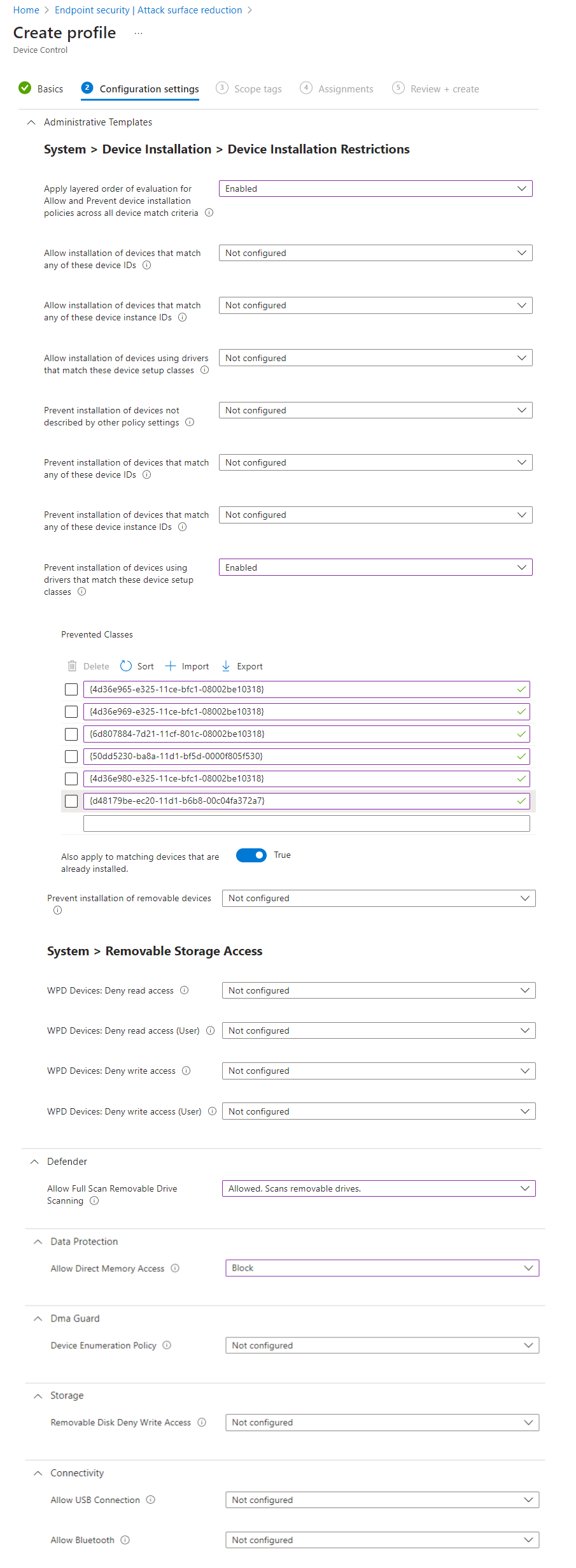The width and height of the screenshot is (576, 1568).
Task: Collapse the Defender section
Action: point(34,1162)
